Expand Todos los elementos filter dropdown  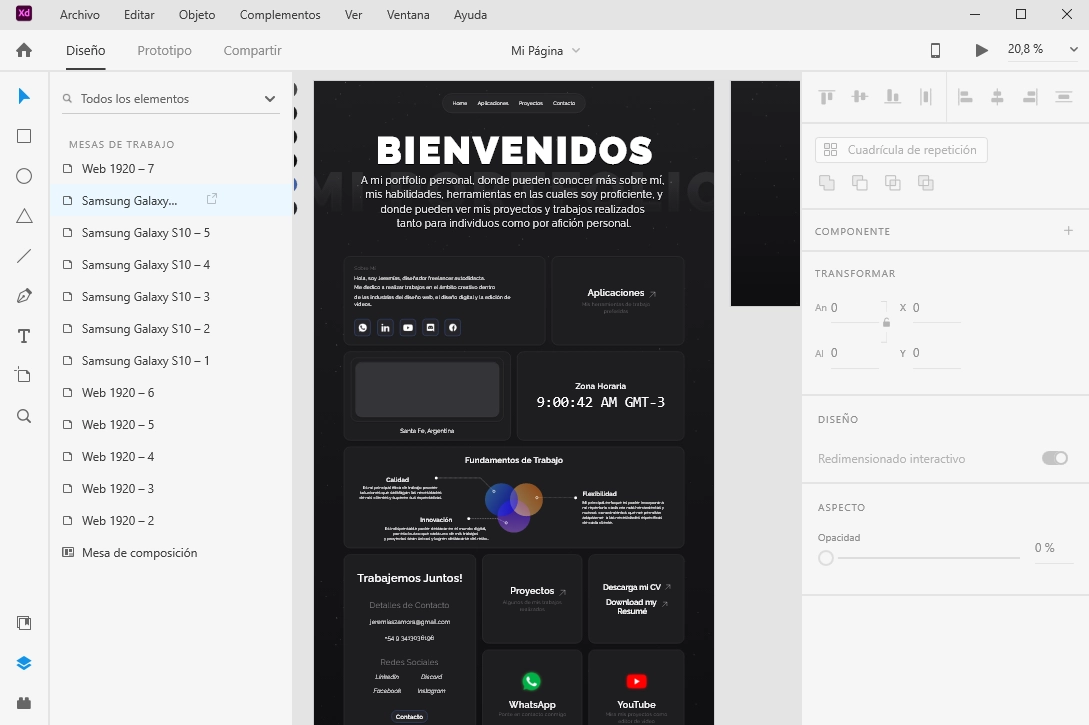coord(270,99)
